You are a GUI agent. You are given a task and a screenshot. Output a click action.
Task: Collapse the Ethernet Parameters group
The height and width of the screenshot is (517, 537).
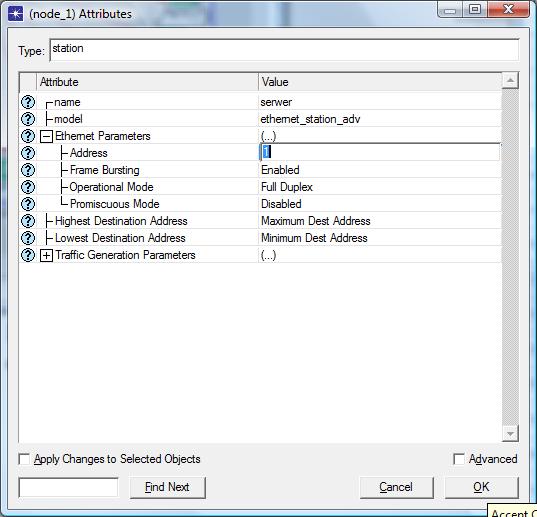[46, 137]
